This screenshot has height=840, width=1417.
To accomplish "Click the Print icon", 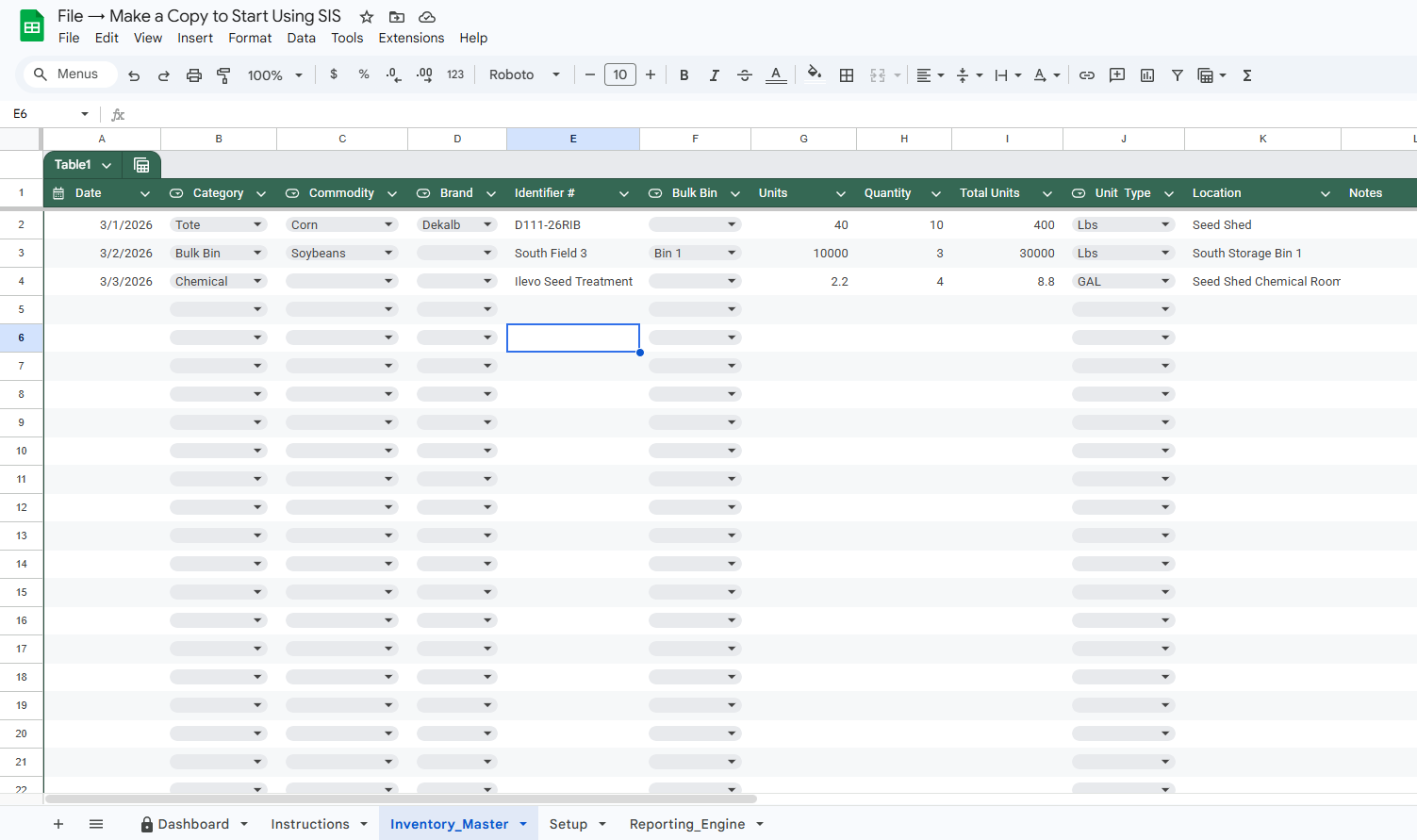I will click(193, 75).
